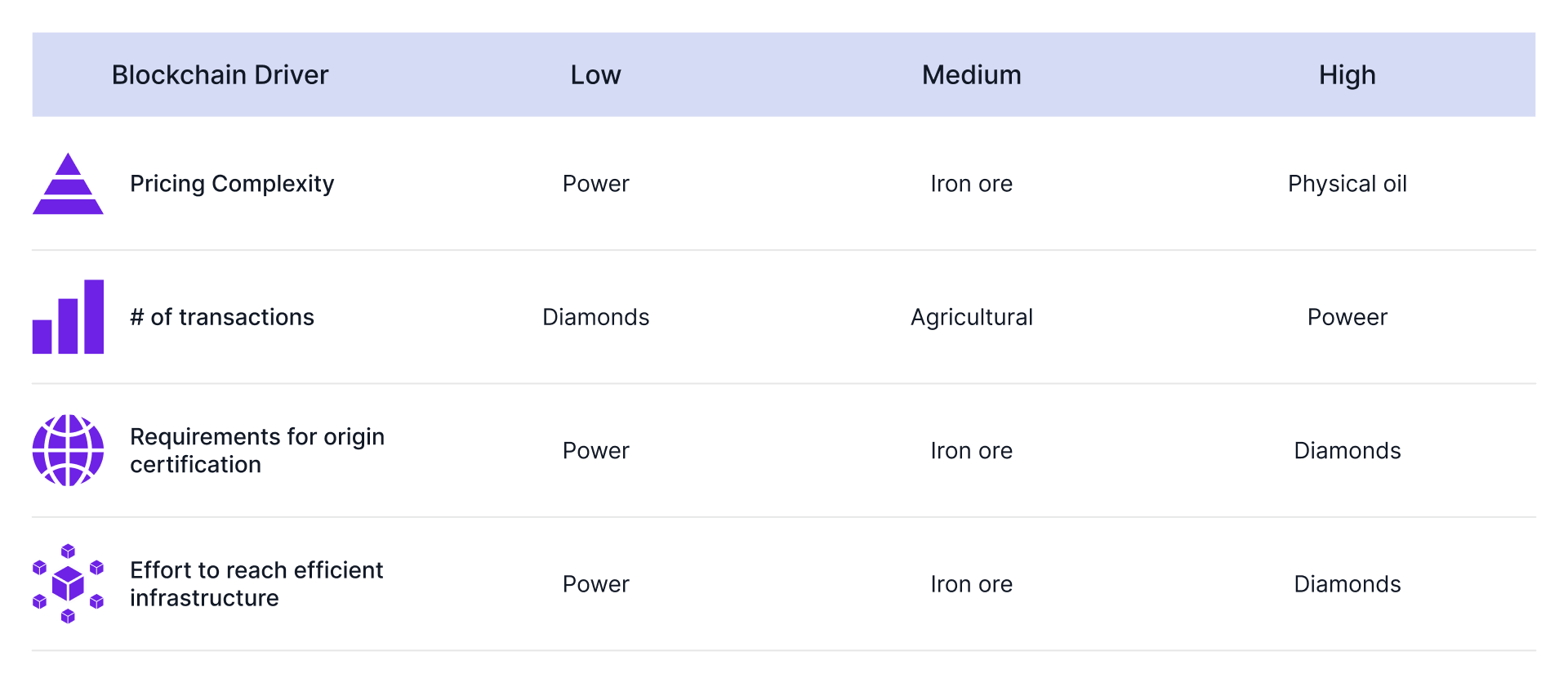The width and height of the screenshot is (1568, 683).
Task: Click the Pricing Complexity label
Action: [232, 184]
